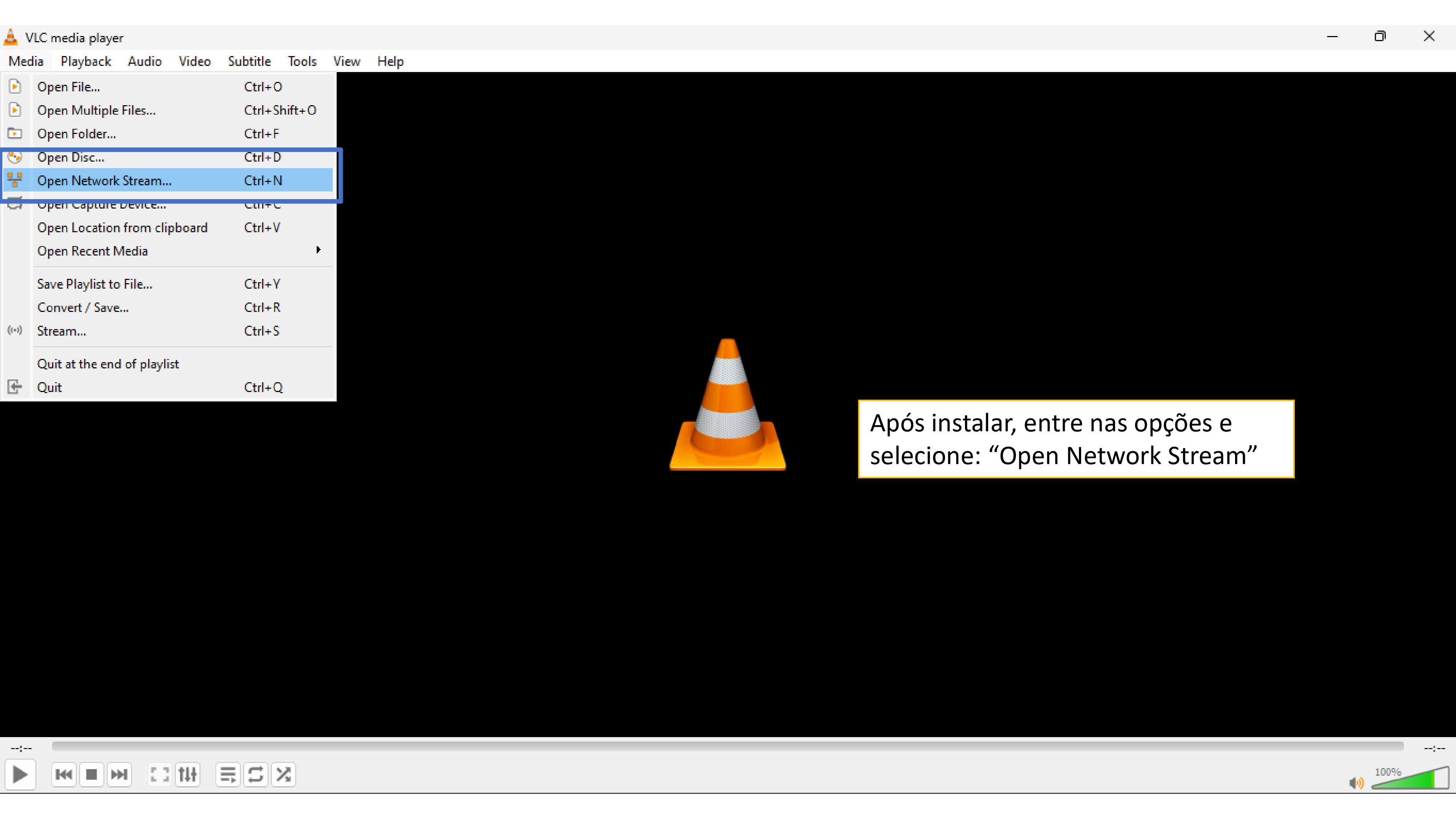Toggle random shuffle playback
This screenshot has height=819, width=1456.
[x=283, y=774]
